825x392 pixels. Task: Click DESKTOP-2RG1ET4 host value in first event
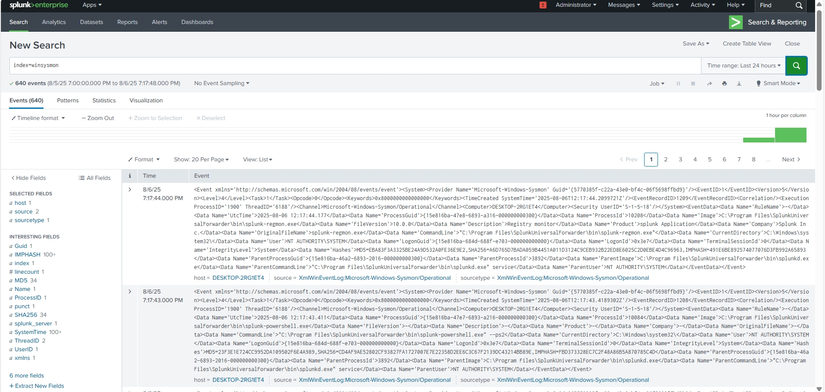238,278
